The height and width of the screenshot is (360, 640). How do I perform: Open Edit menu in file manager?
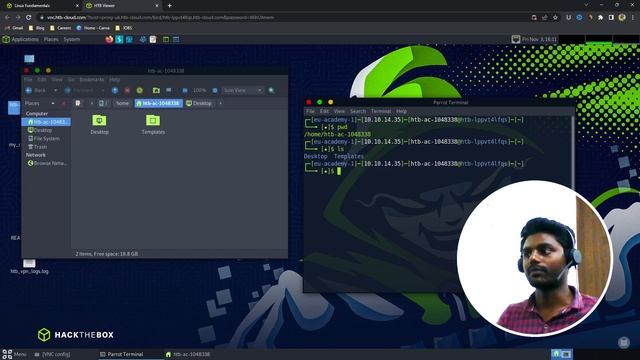42,80
